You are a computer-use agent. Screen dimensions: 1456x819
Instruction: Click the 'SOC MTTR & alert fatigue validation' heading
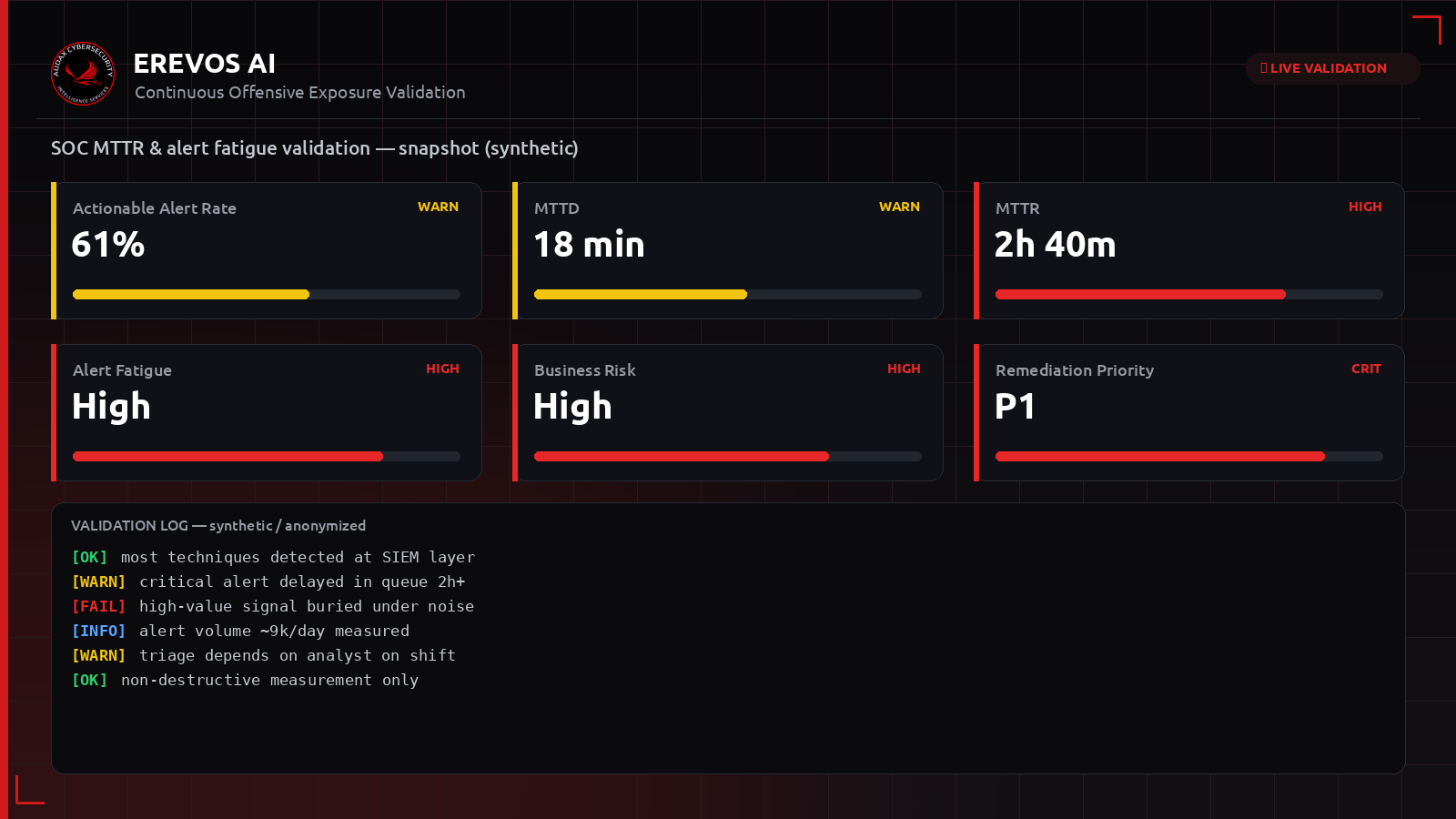pos(315,148)
